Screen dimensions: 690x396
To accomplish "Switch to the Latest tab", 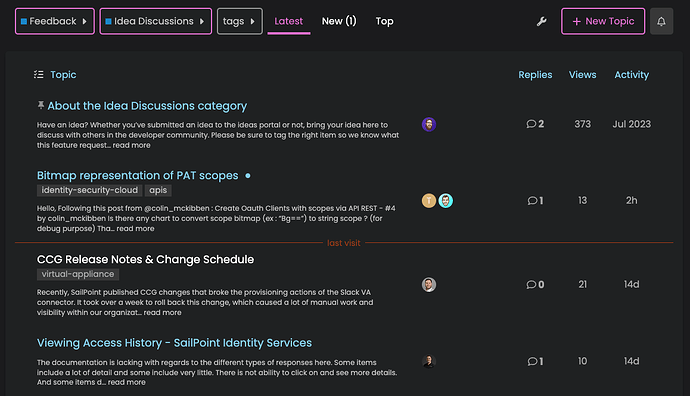I will click(289, 21).
